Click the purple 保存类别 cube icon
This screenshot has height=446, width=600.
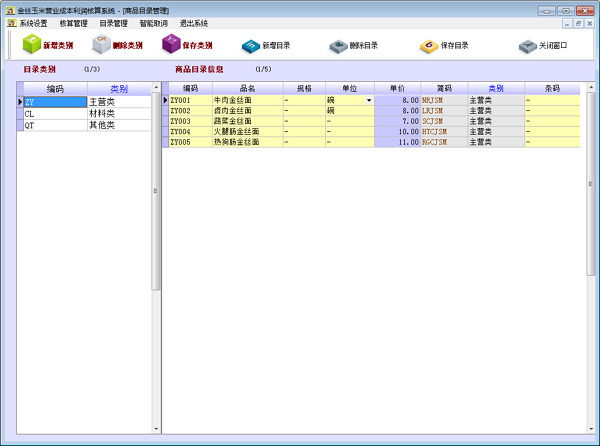(x=171, y=44)
